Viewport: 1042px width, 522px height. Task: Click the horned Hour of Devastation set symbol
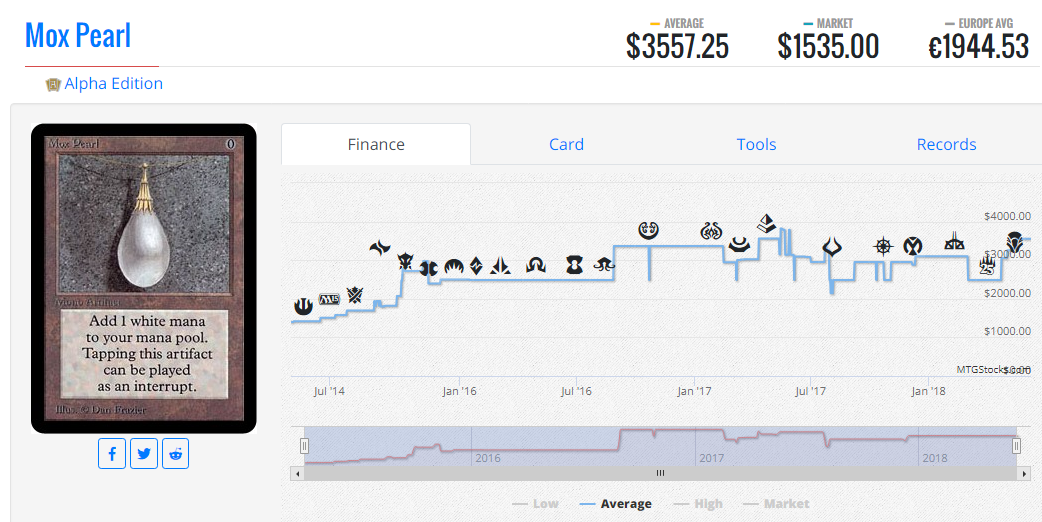832,248
